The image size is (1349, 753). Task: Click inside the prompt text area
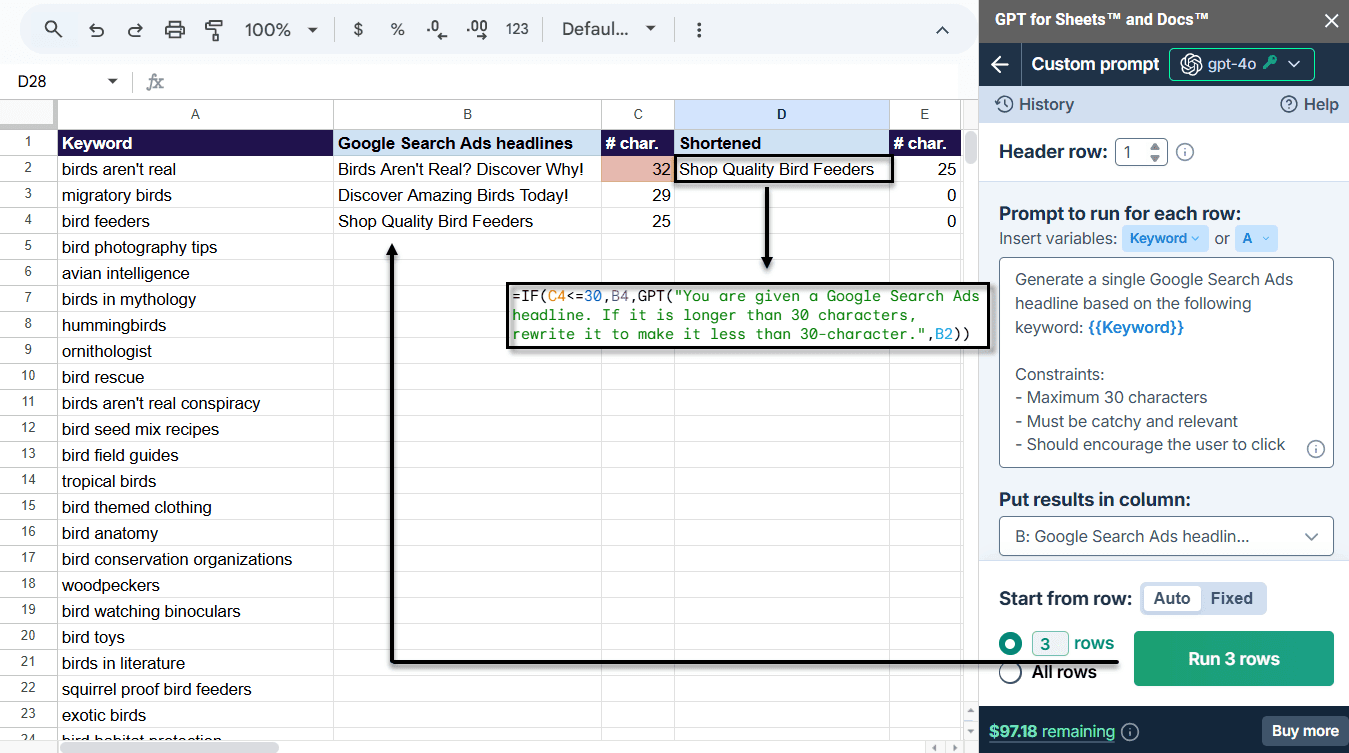tap(1166, 362)
